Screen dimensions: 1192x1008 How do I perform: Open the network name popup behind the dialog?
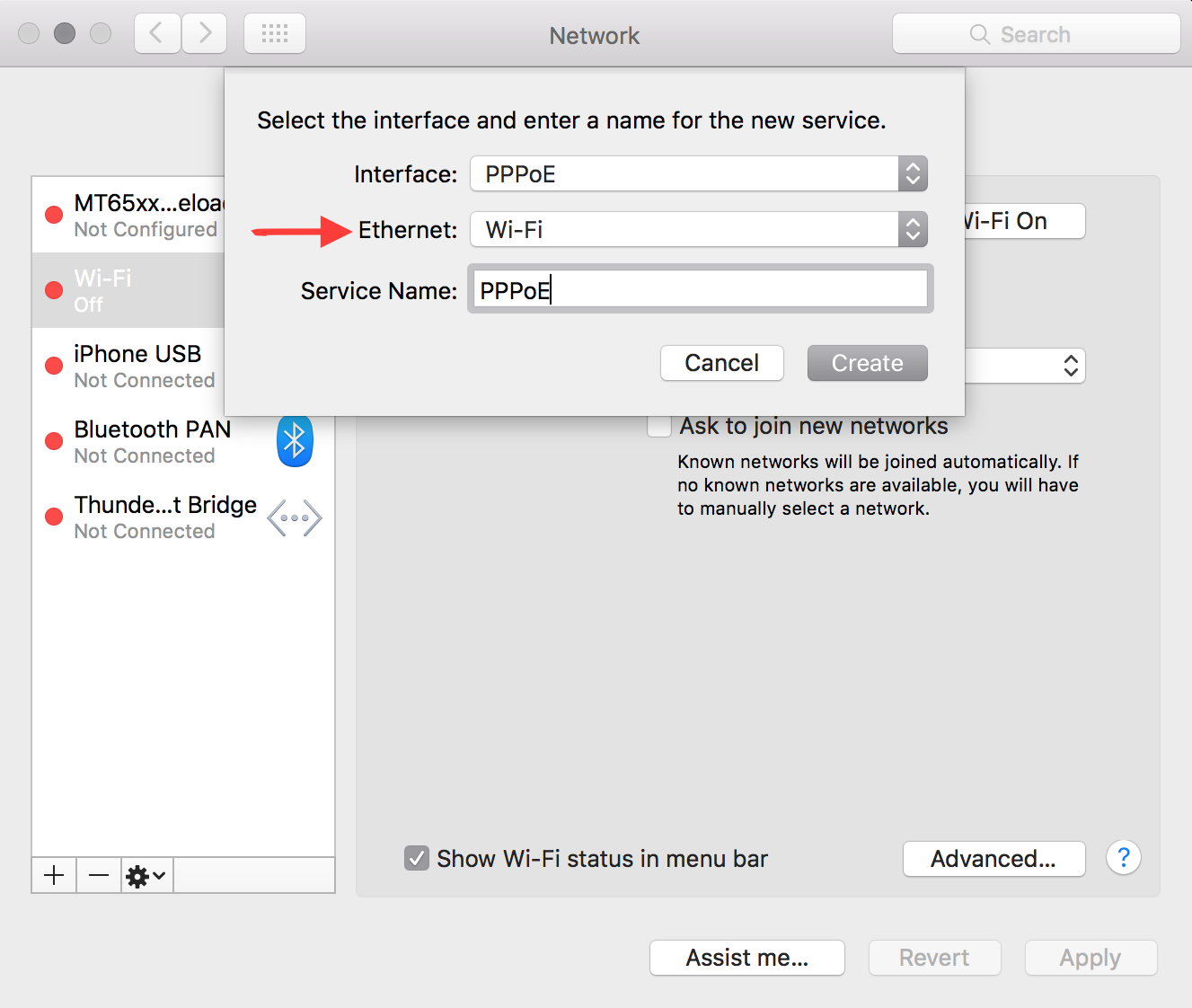1025,366
